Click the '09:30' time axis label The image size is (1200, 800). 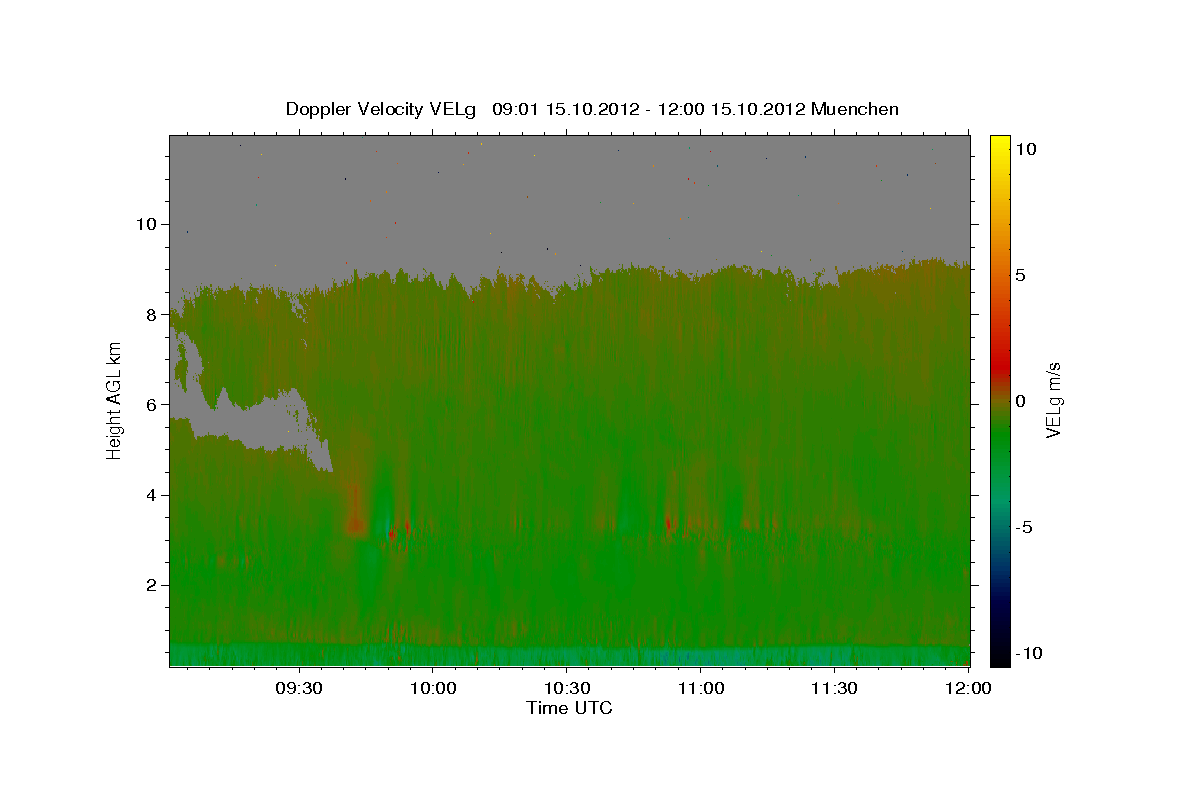point(299,688)
